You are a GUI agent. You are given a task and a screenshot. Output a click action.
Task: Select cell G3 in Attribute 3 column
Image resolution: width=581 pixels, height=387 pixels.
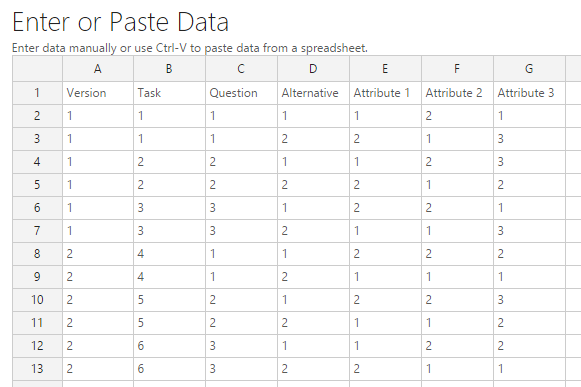tap(529, 139)
